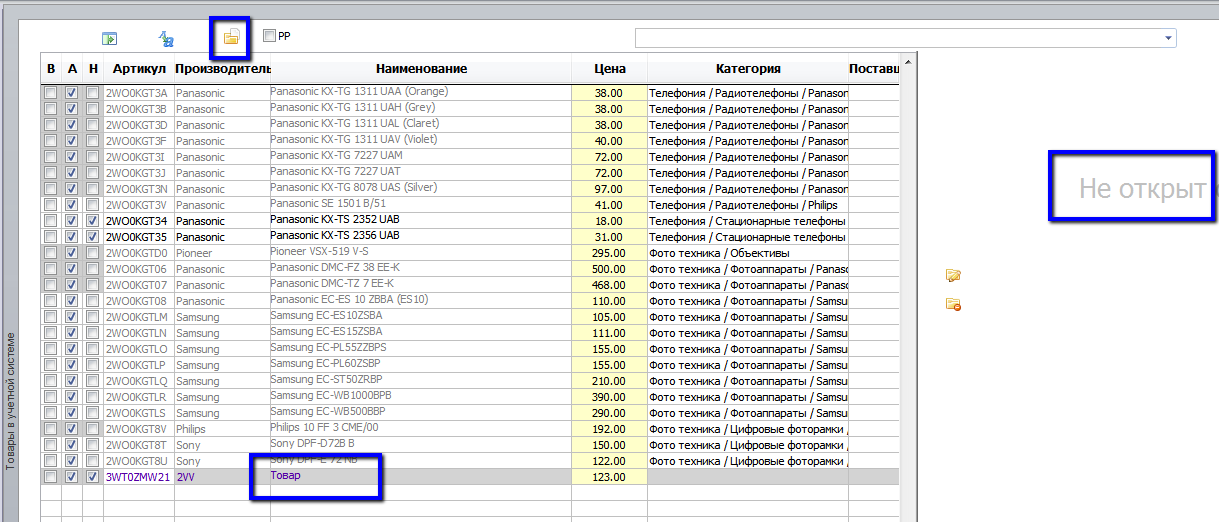Sort by the Цена column header
This screenshot has width=1219, height=522.
pyautogui.click(x=610, y=68)
